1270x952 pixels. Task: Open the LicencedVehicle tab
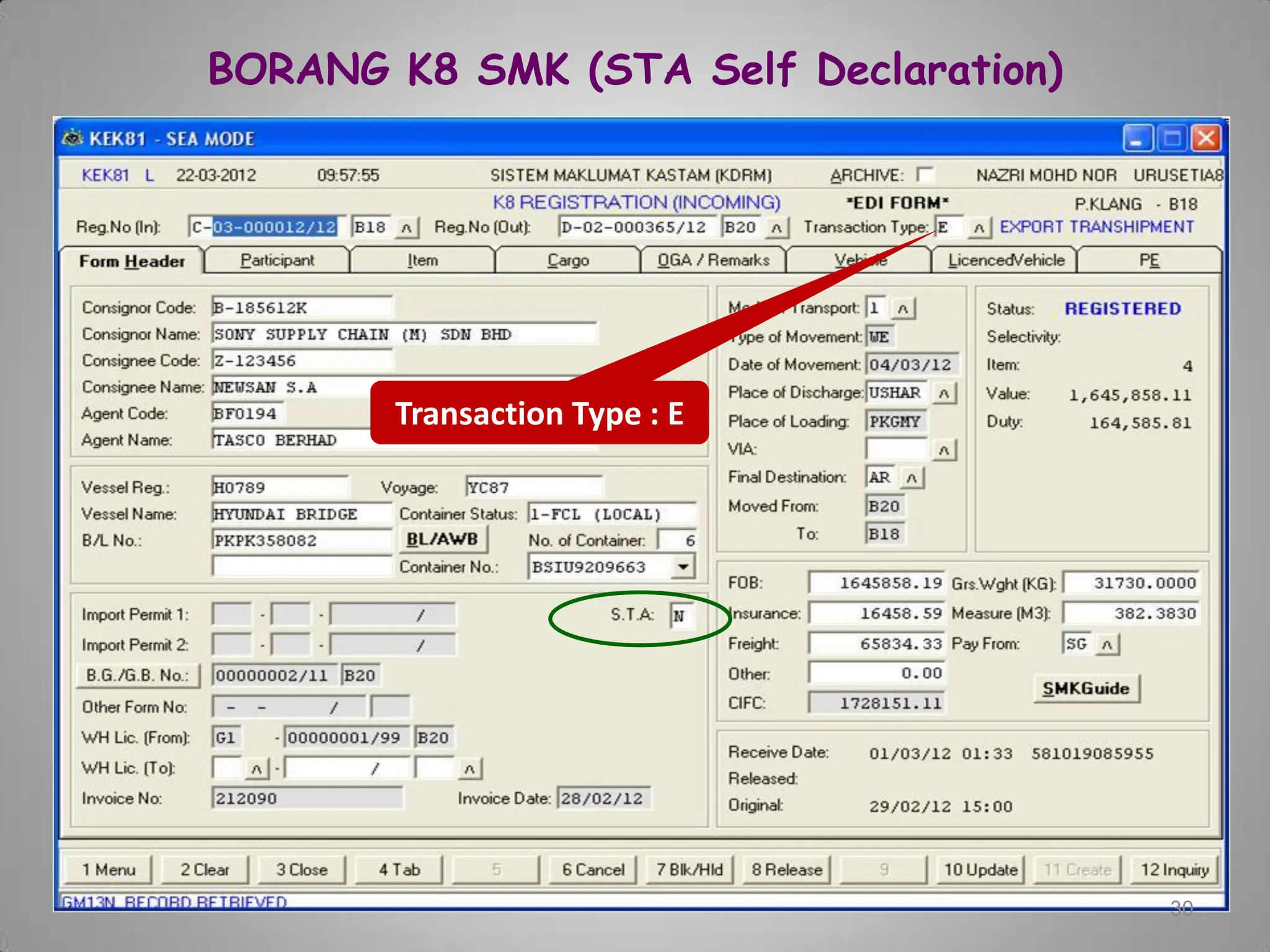click(x=1006, y=260)
